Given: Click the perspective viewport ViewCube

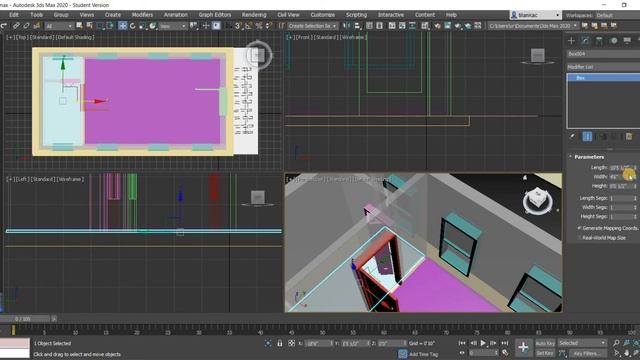Looking at the screenshot, I should 538,199.
